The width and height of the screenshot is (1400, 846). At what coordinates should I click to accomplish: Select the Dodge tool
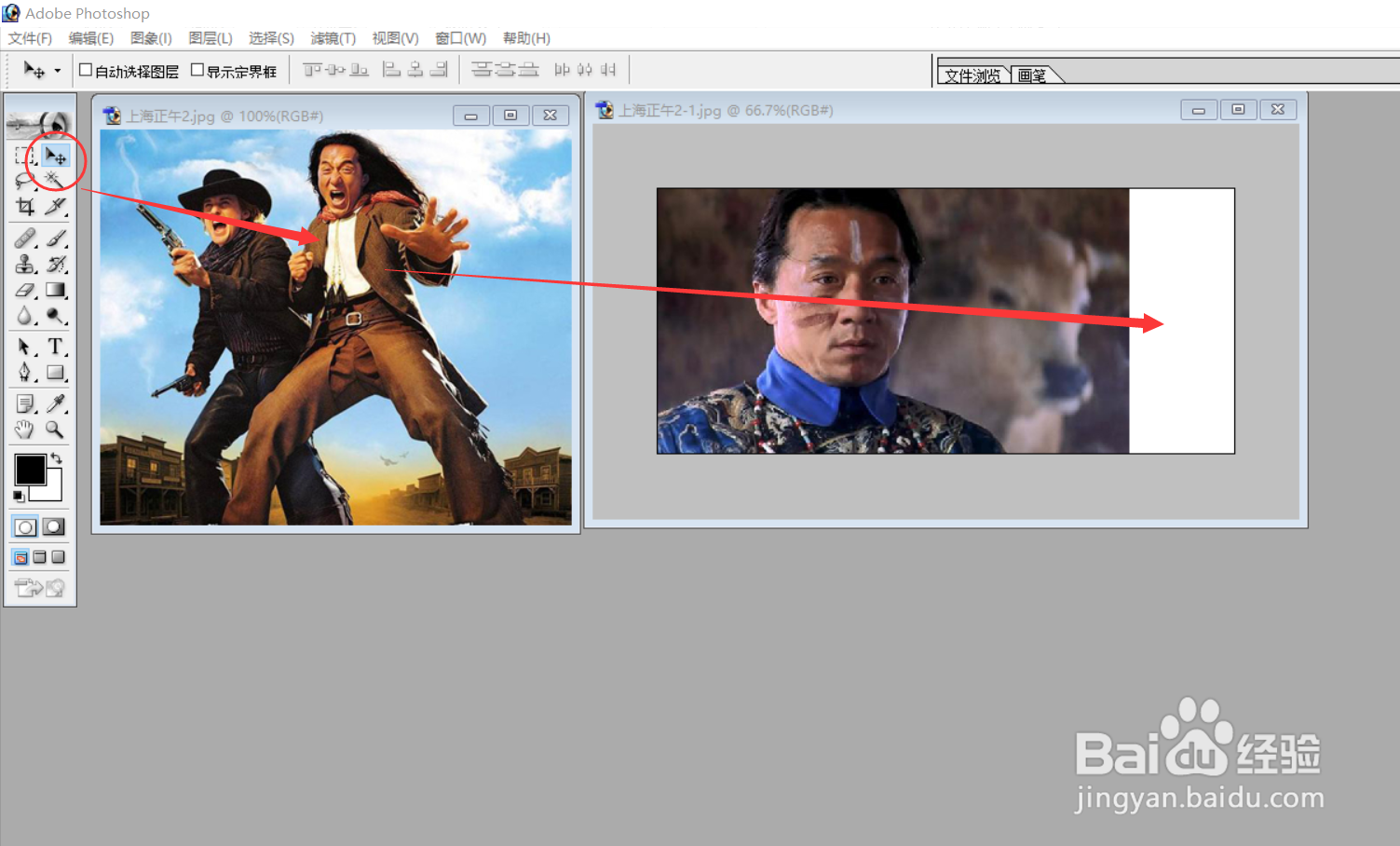[x=55, y=317]
